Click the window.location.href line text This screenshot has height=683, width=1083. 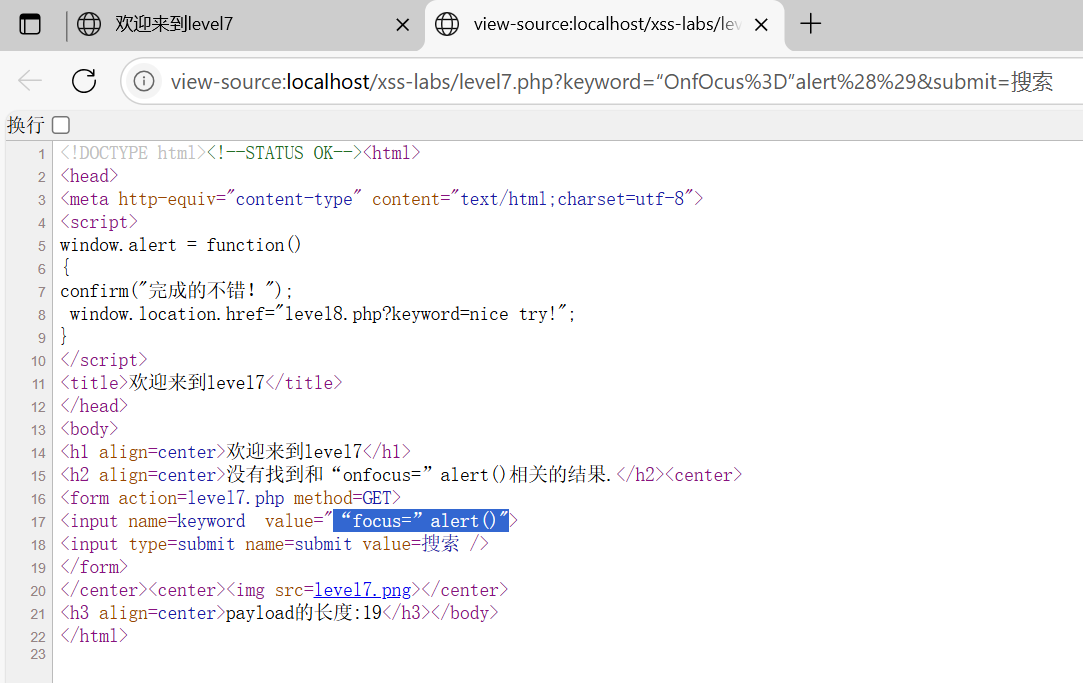322,314
